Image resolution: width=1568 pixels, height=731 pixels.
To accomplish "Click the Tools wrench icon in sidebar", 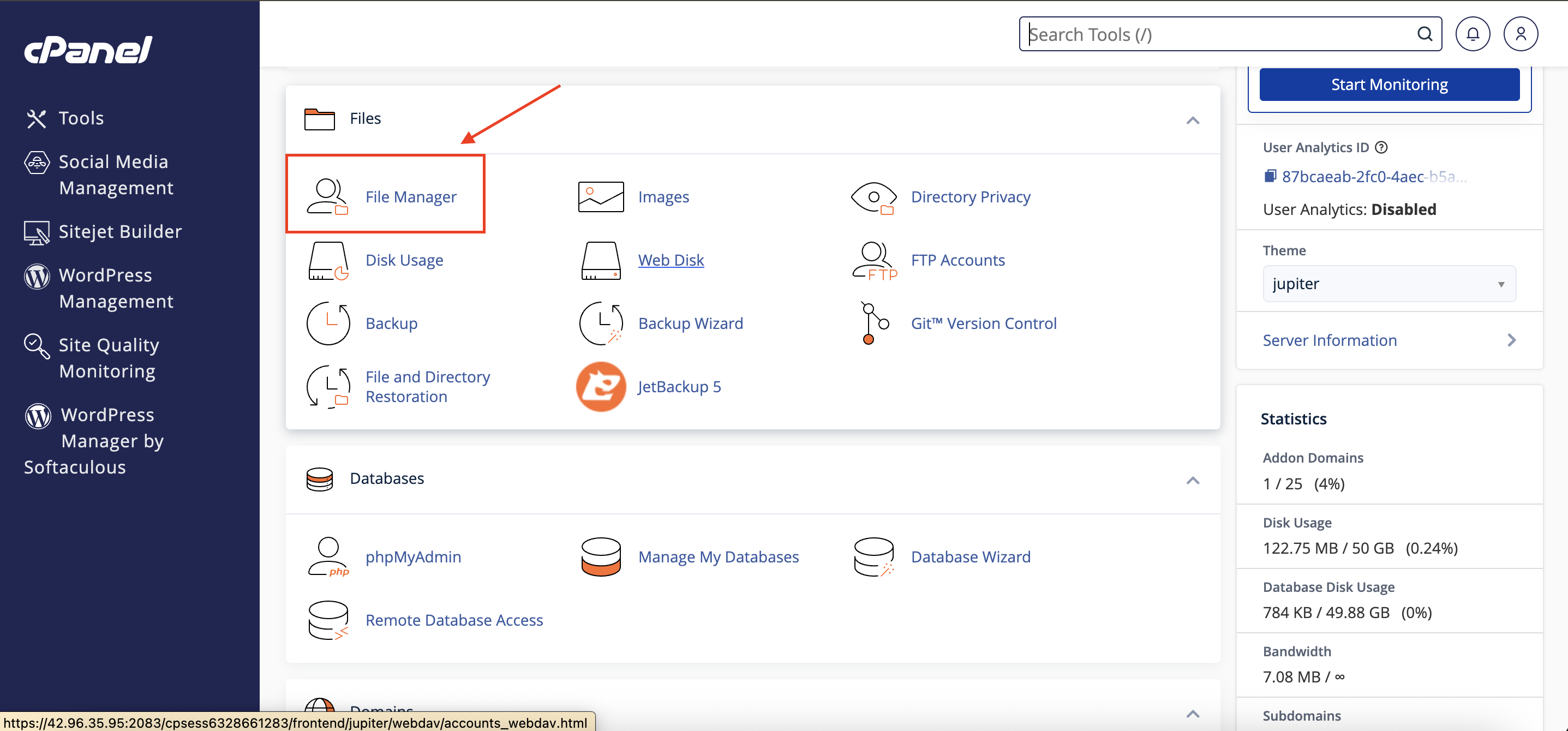I will 37,119.
